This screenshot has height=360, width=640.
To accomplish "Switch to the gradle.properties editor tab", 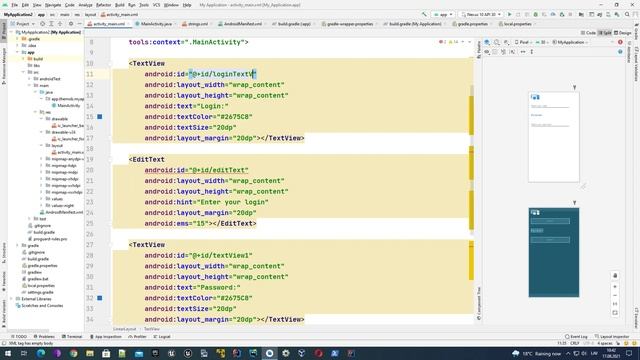I will (472, 24).
